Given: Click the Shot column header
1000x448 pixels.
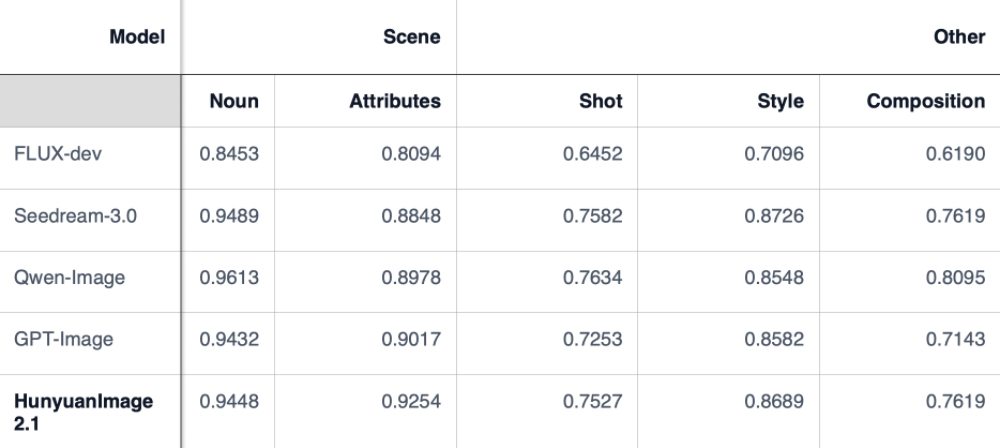Looking at the screenshot, I should tap(600, 101).
